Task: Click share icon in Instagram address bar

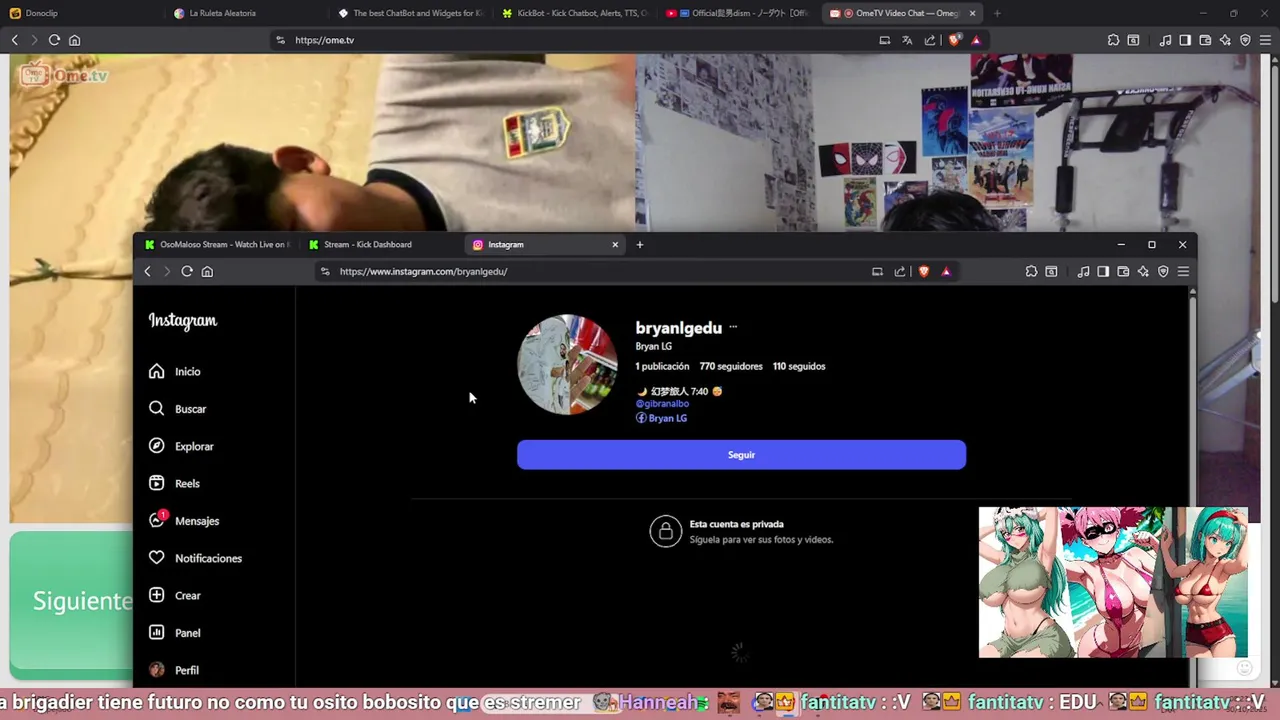Action: pos(900,271)
